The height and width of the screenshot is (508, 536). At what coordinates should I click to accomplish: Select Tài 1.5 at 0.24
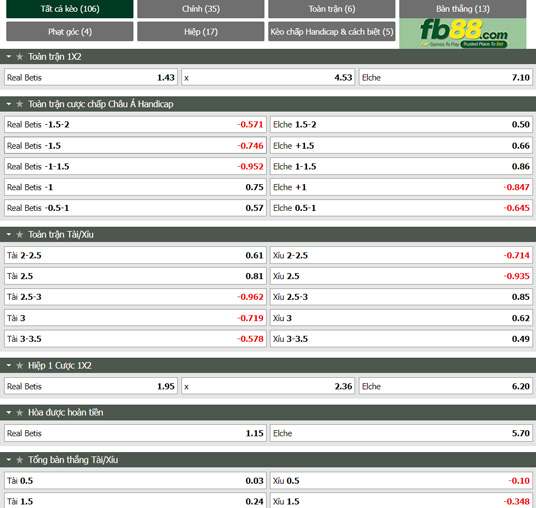[135, 501]
